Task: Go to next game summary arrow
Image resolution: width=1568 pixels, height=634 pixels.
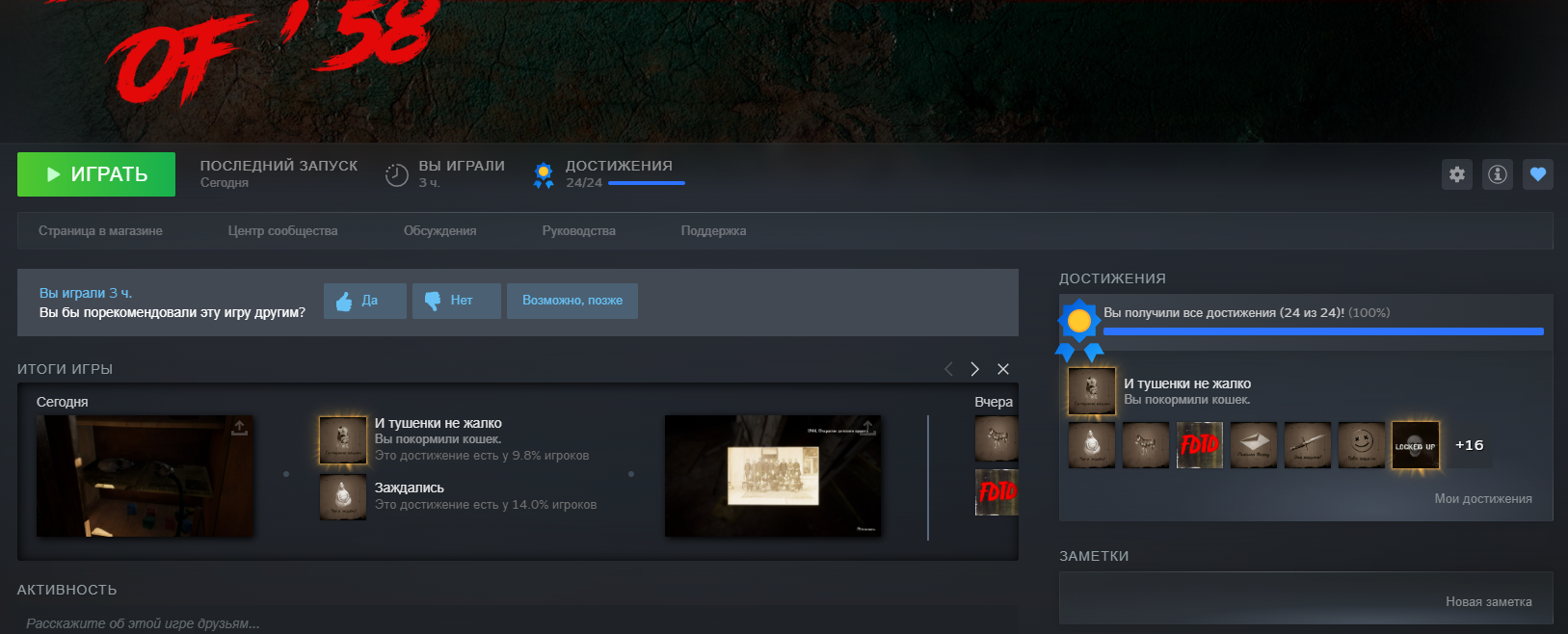Action: pos(975,369)
